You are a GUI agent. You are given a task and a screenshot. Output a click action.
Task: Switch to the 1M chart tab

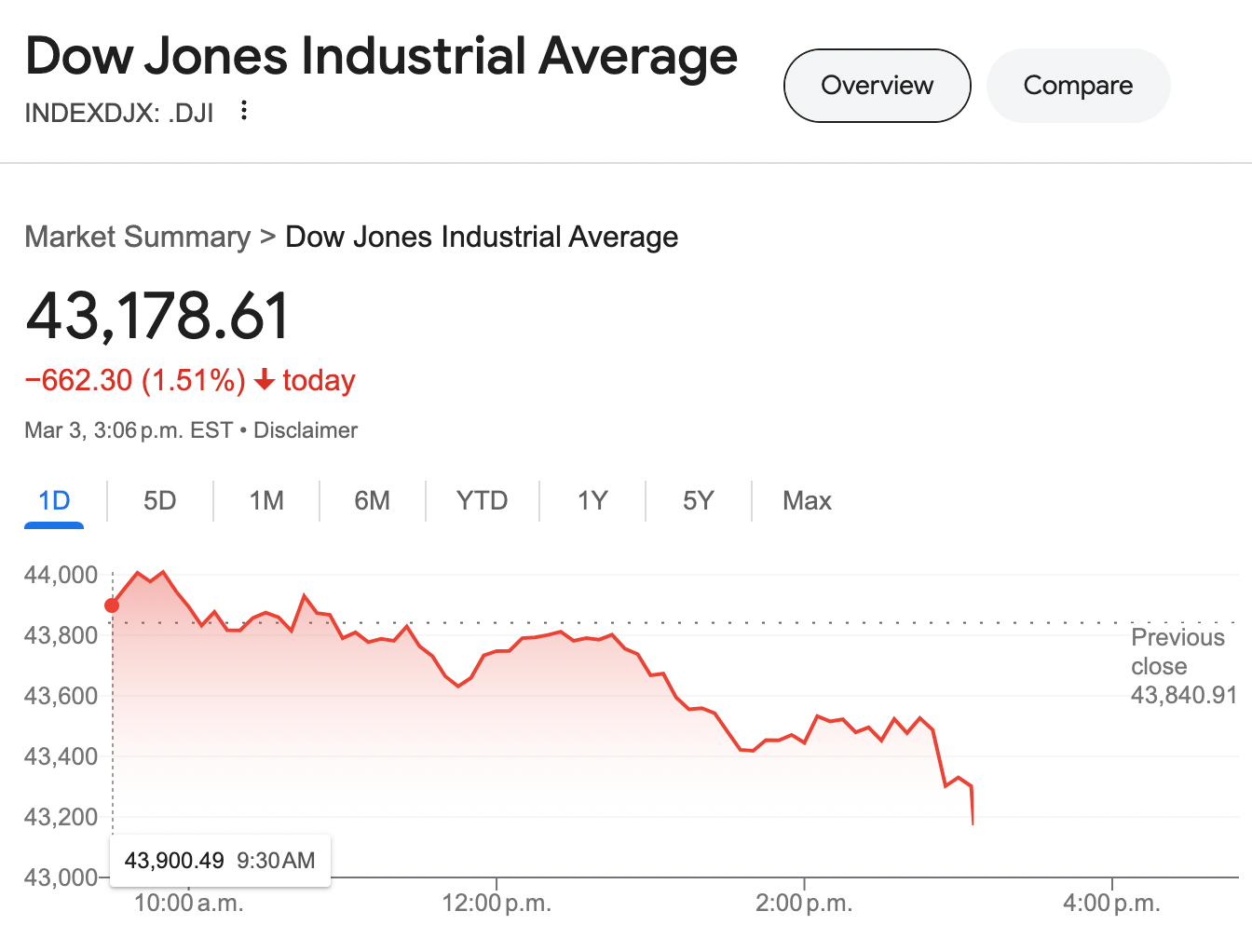[x=266, y=501]
